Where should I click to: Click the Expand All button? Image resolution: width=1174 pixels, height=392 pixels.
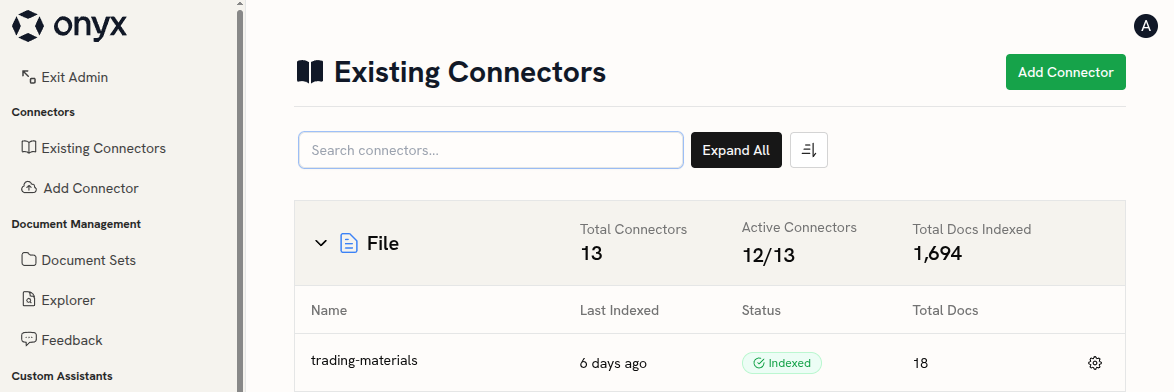tap(736, 150)
